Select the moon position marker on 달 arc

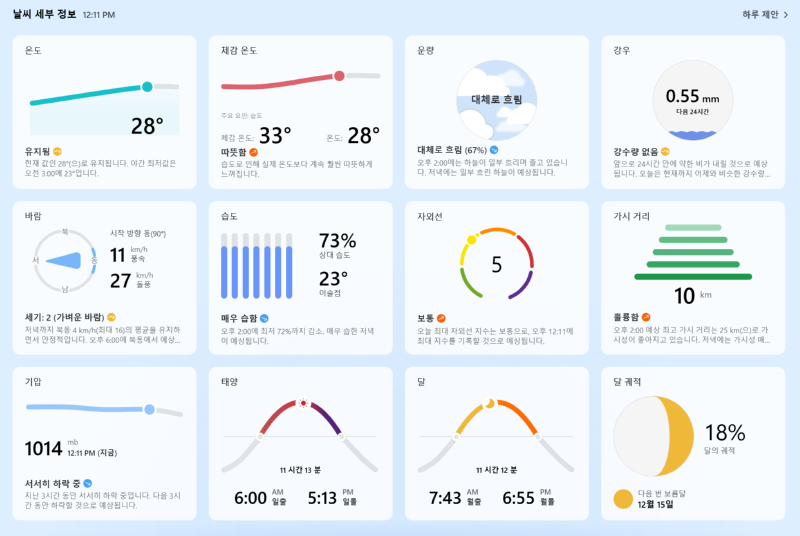click(x=489, y=403)
